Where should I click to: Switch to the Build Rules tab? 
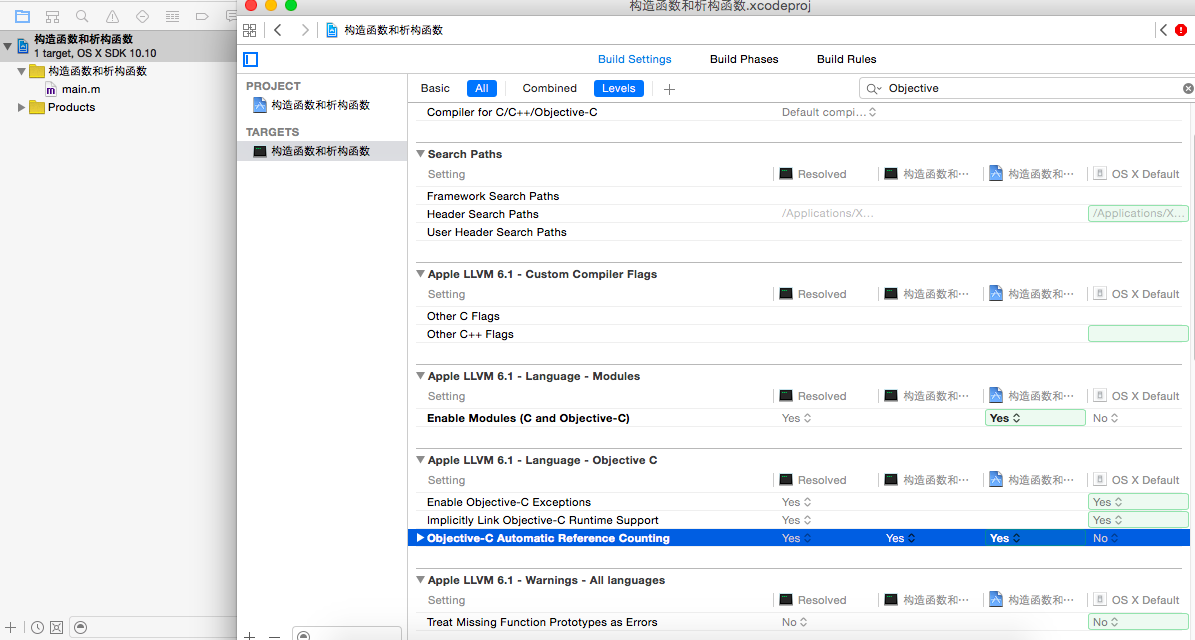[846, 59]
